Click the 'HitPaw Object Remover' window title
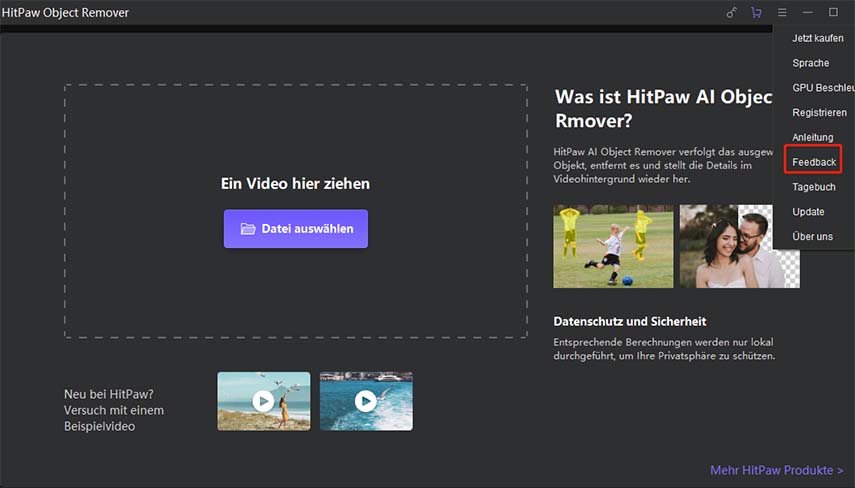The height and width of the screenshot is (488, 855). [x=65, y=13]
